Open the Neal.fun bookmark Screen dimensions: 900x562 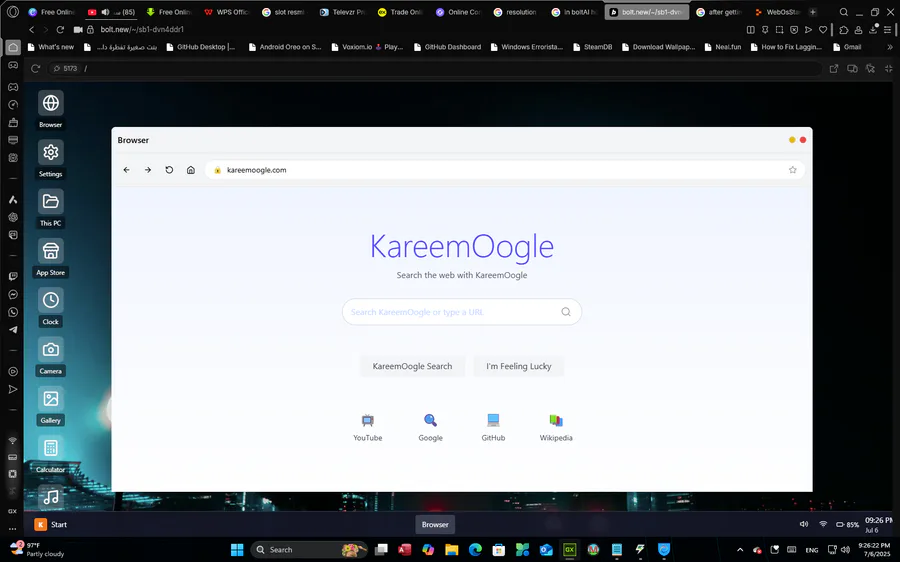(723, 47)
